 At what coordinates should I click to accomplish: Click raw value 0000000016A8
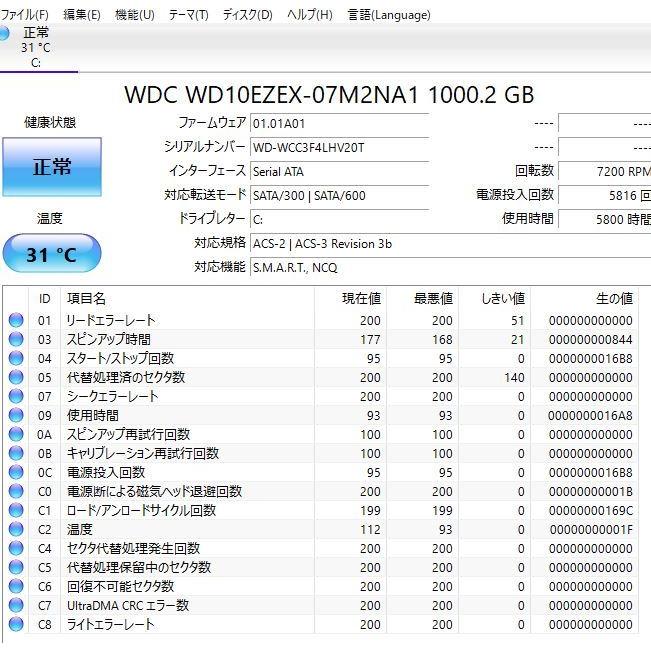tap(590, 416)
